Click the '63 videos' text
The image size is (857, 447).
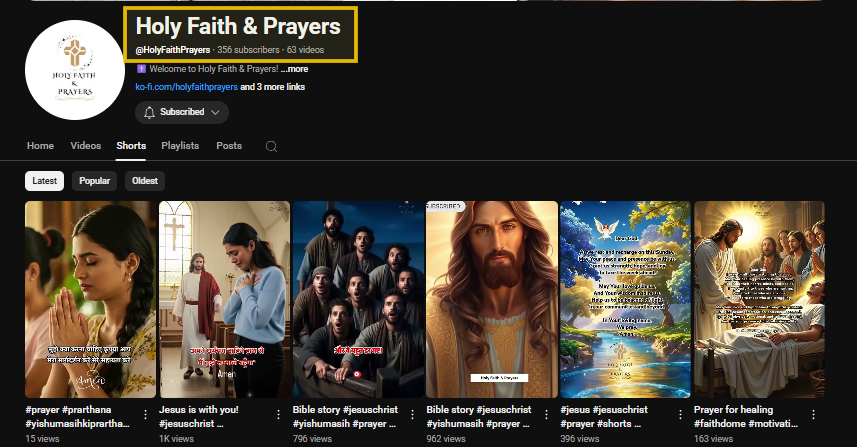coord(306,50)
